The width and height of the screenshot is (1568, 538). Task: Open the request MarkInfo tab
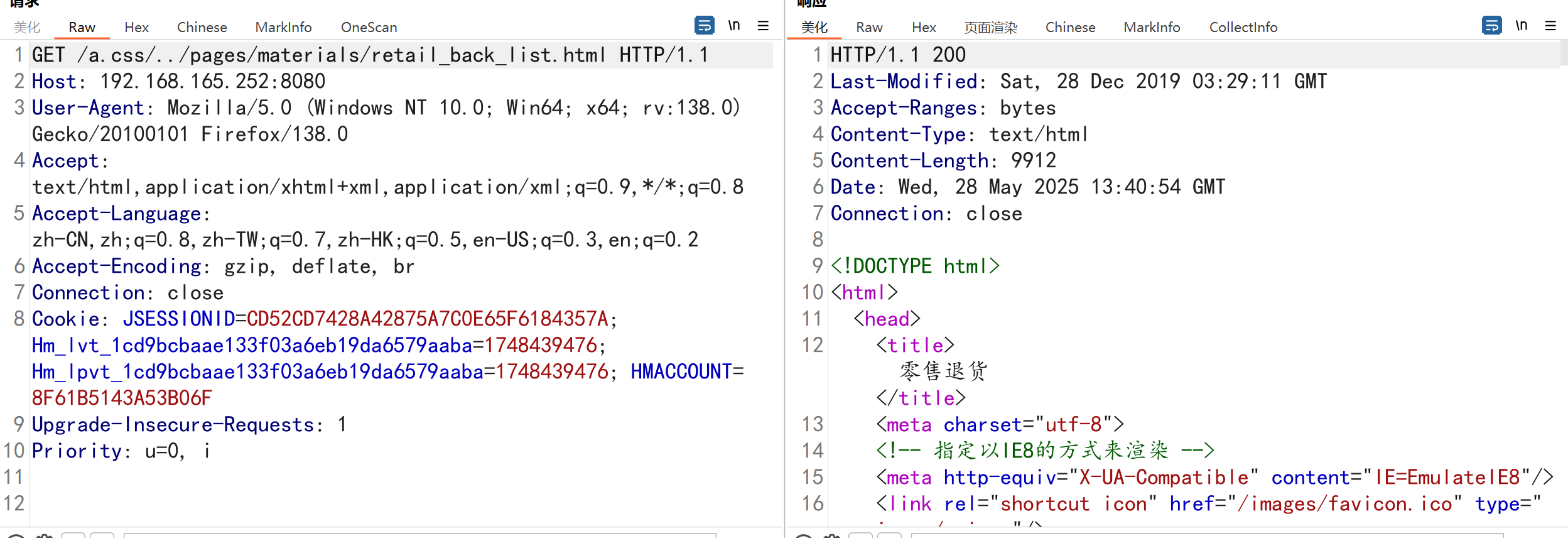[283, 27]
